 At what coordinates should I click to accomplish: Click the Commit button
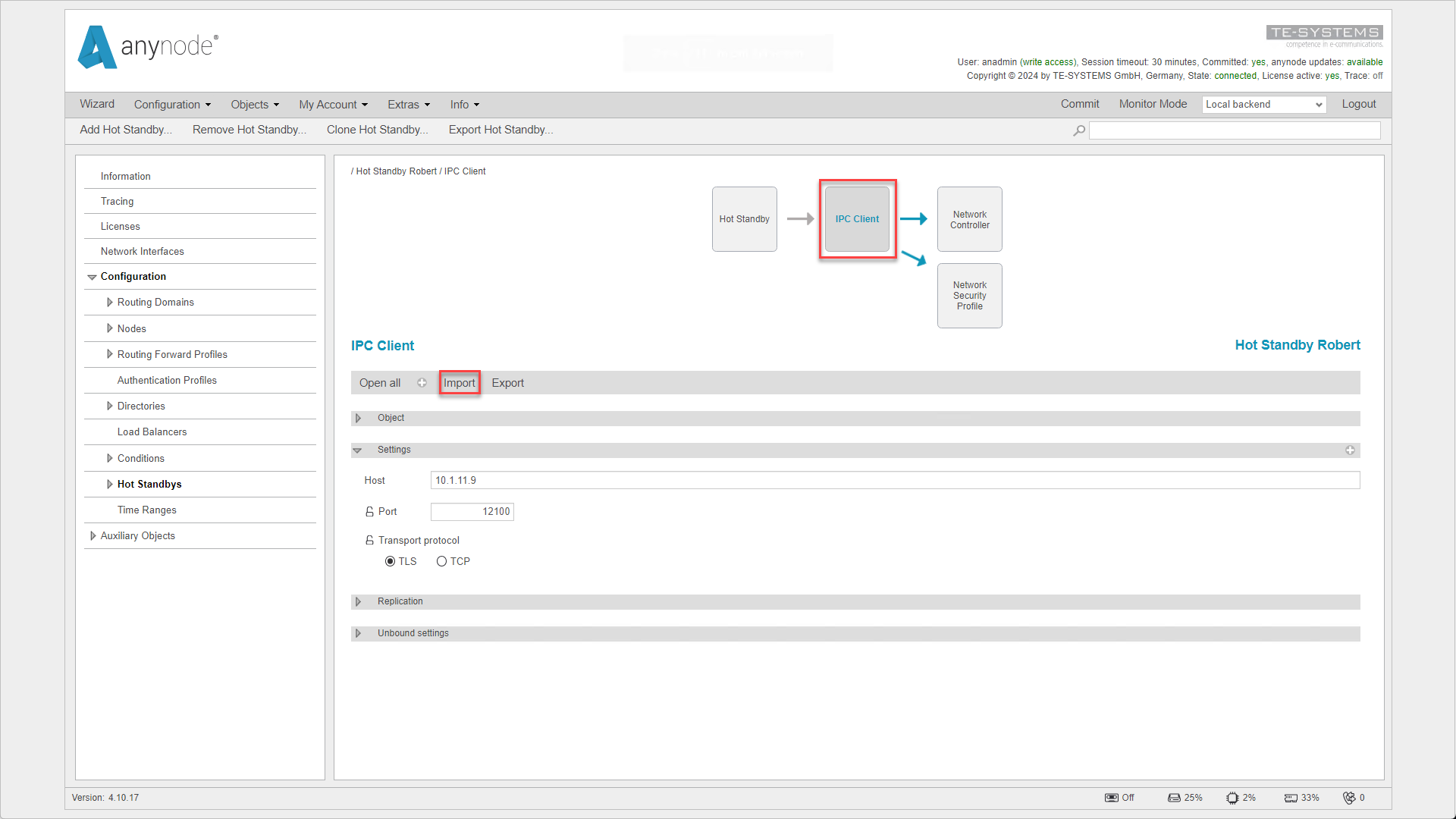[x=1079, y=104]
